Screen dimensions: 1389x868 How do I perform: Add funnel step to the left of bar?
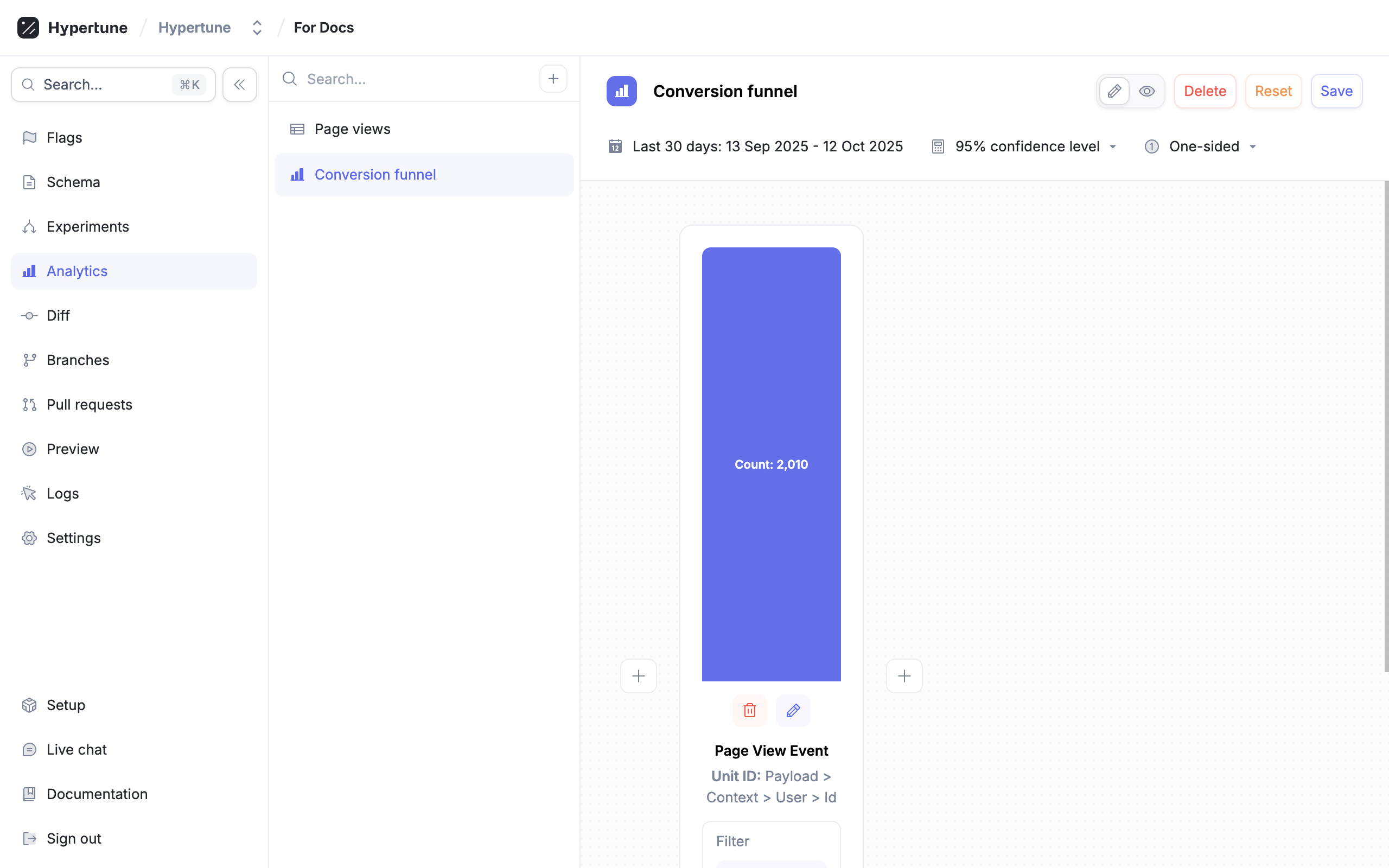point(638,676)
